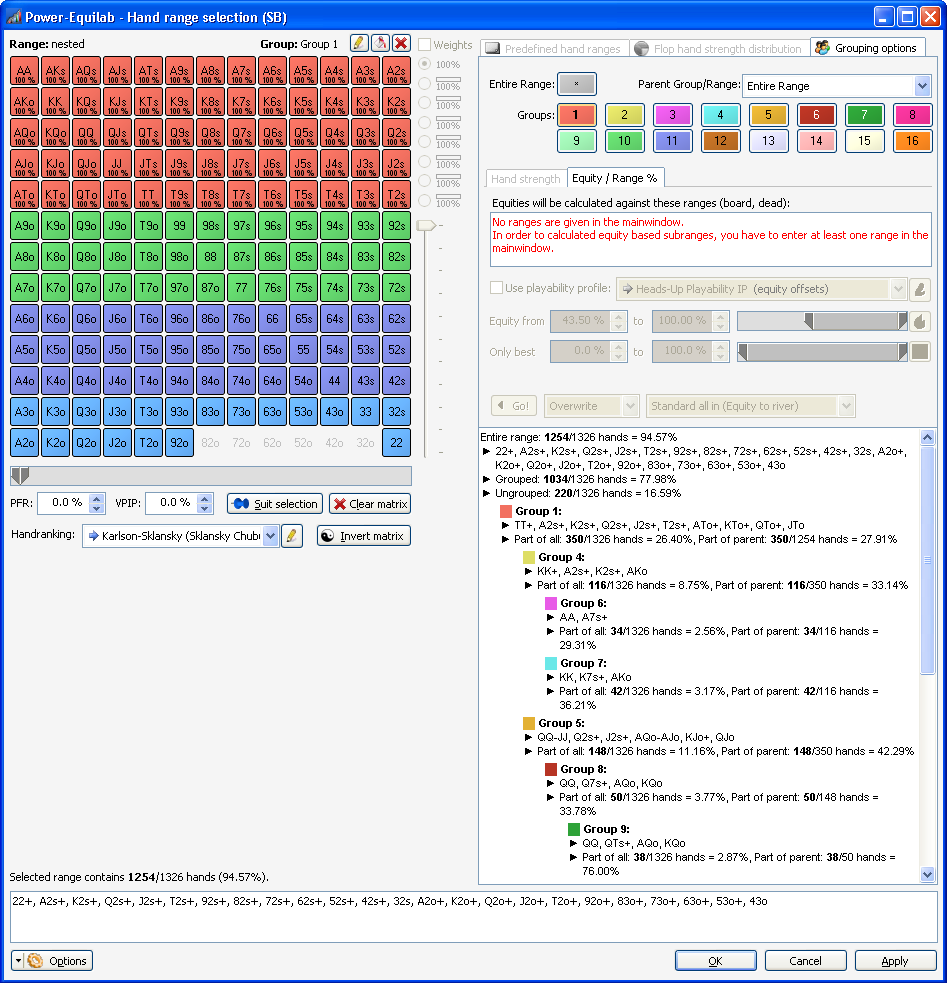Click the range percentage slider below matrix
This screenshot has width=947, height=983.
(x=211, y=476)
